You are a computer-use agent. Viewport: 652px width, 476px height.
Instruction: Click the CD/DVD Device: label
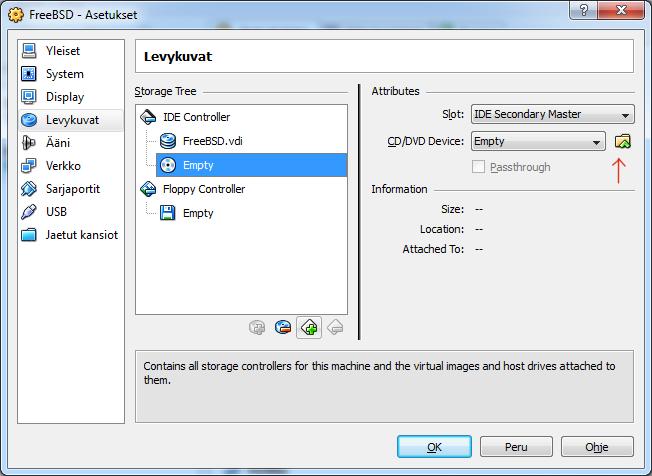(425, 141)
